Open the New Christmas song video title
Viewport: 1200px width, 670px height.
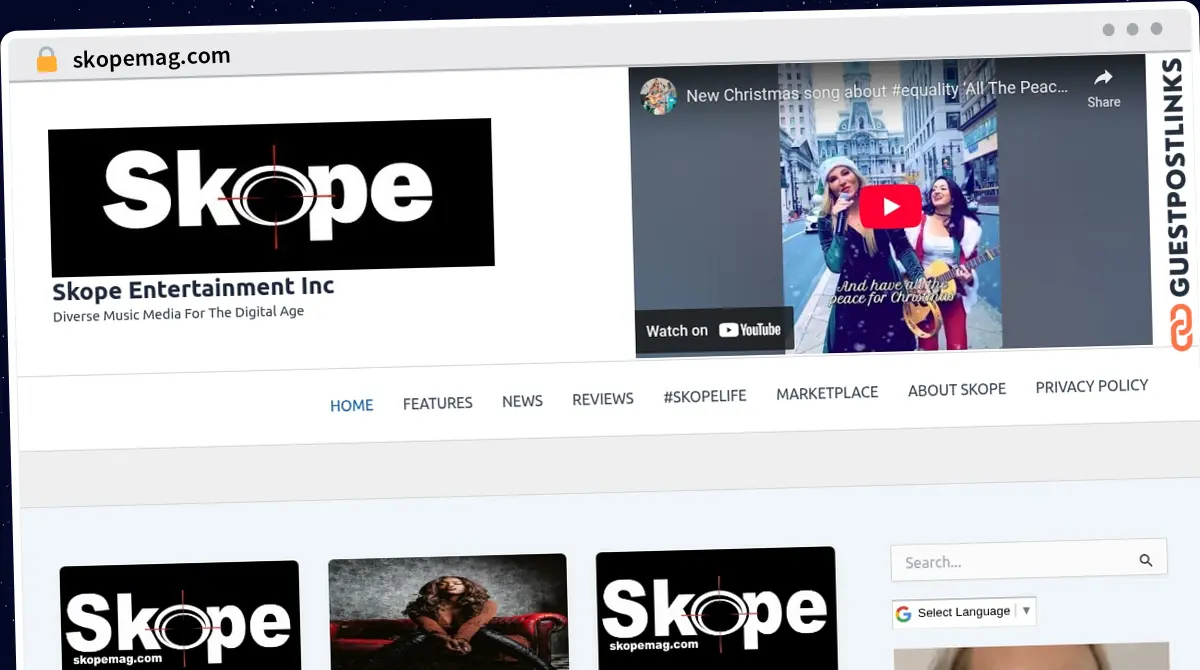[877, 92]
